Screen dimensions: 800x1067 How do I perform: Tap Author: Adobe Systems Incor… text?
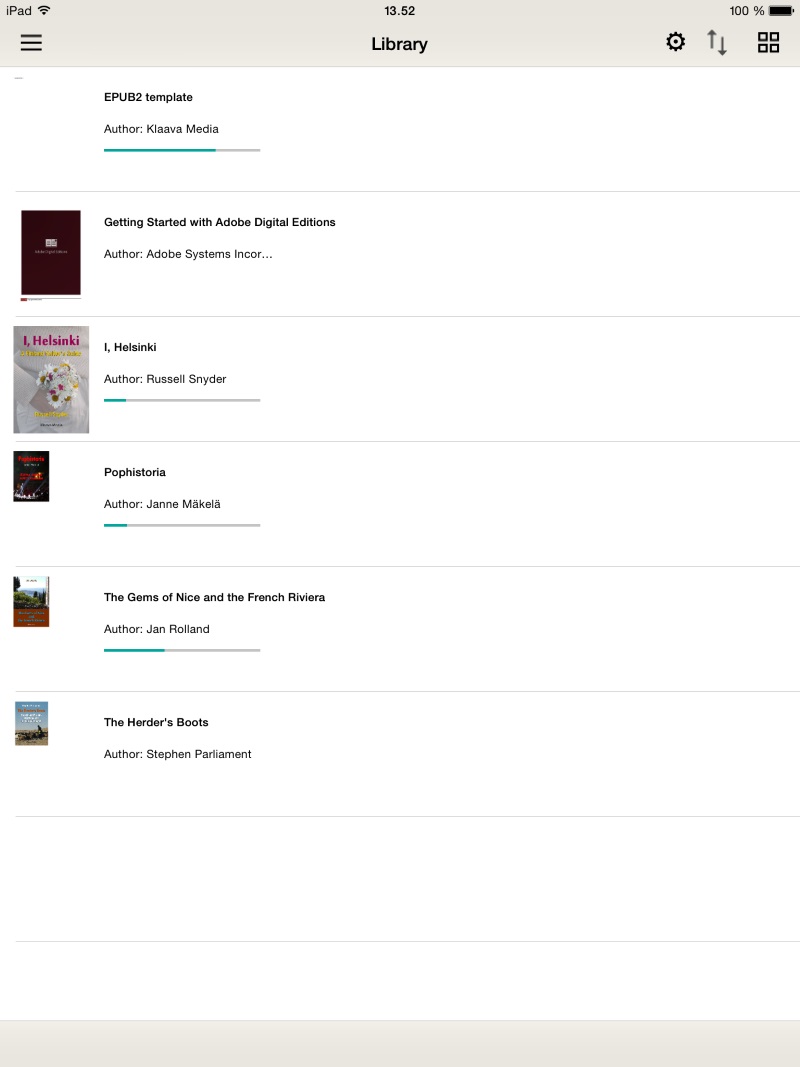[x=188, y=254]
